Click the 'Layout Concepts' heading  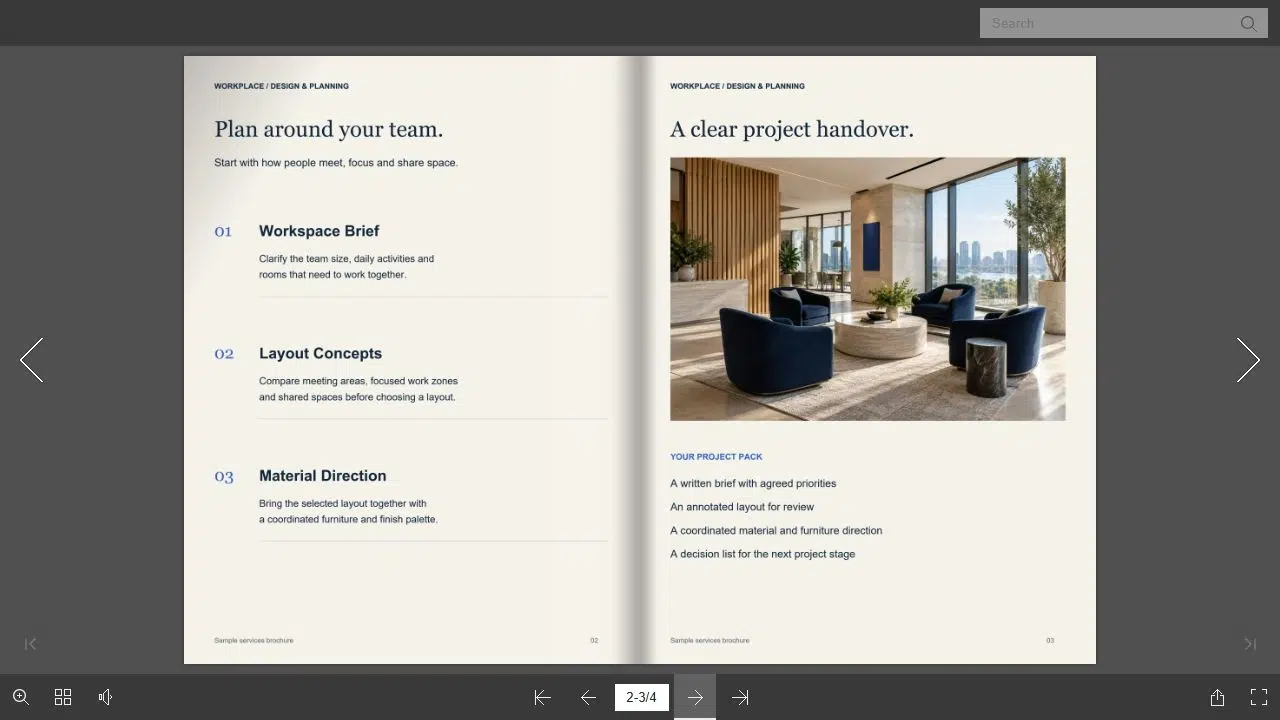pos(320,353)
